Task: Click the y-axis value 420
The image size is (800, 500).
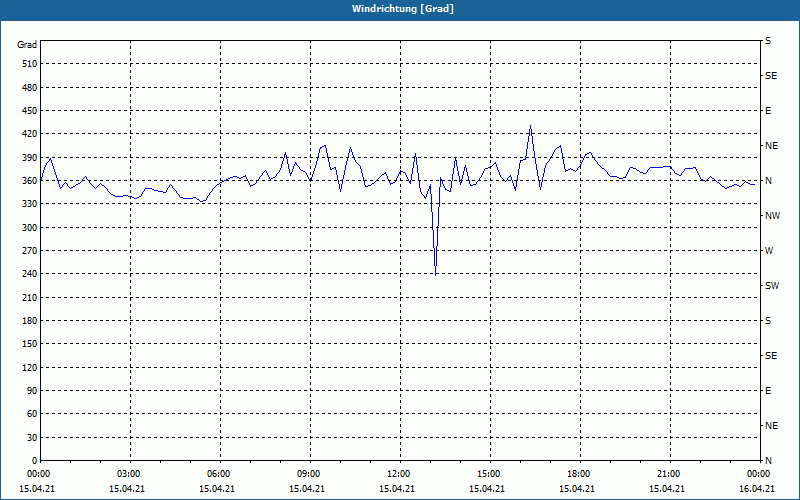Action: [30, 134]
